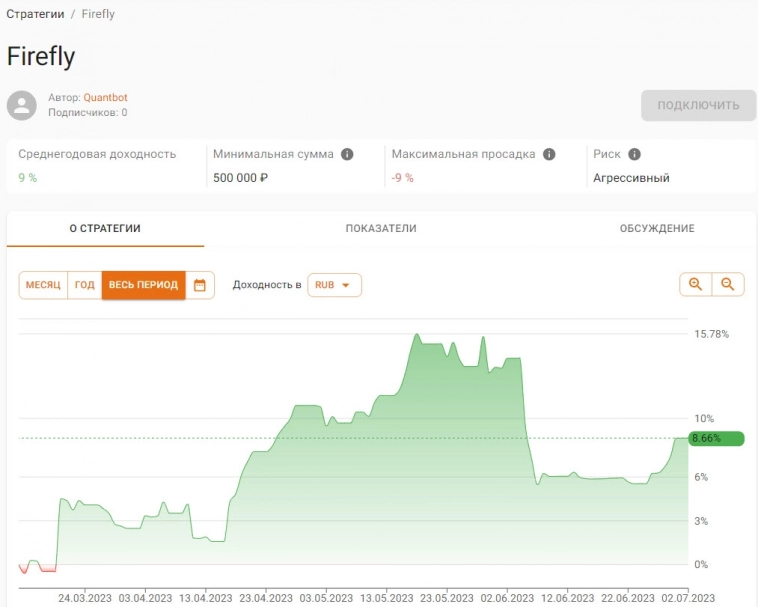
Task: Click the Доходность в label
Action: [267, 285]
